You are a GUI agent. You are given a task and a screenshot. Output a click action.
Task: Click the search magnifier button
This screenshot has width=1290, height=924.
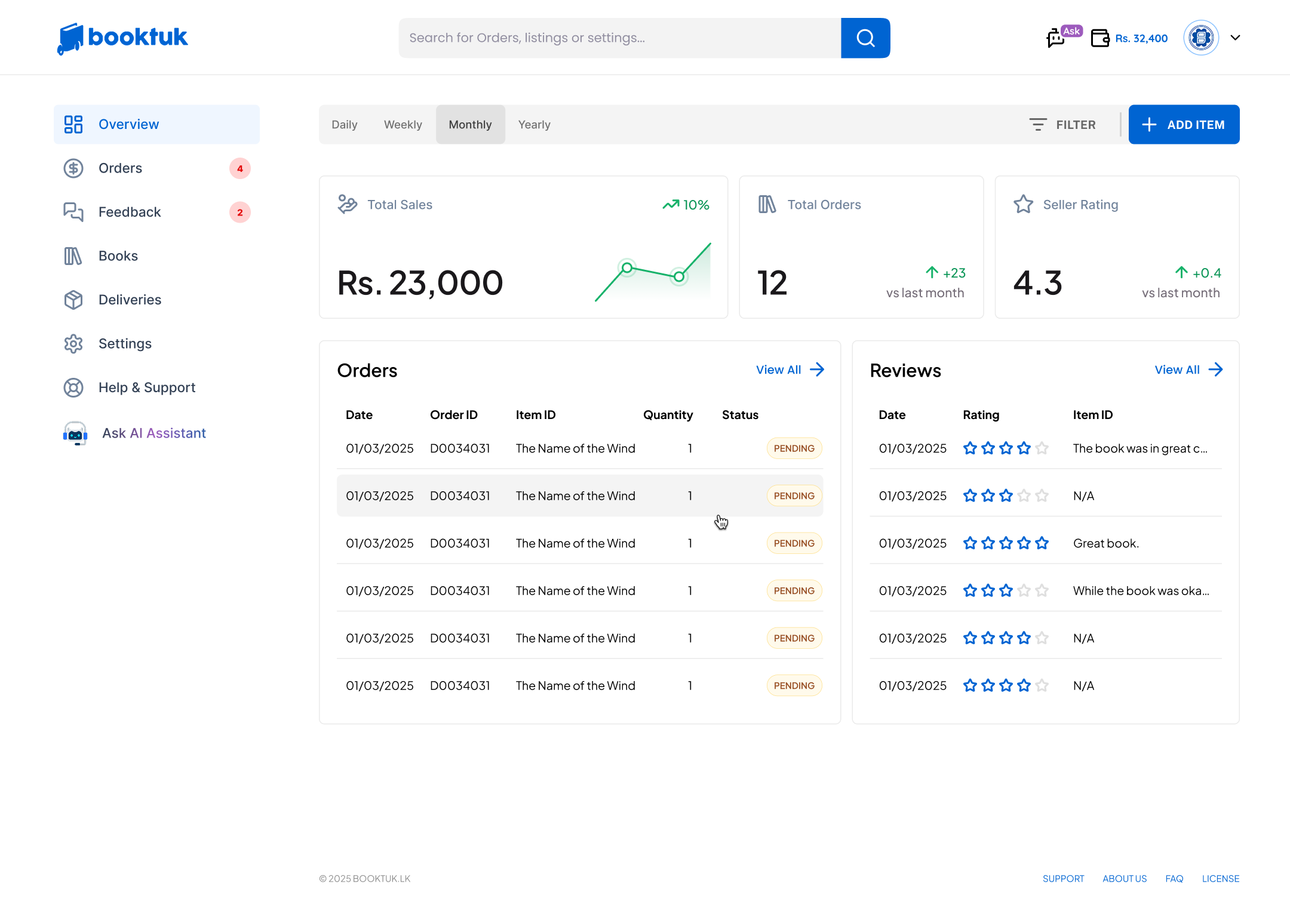865,38
